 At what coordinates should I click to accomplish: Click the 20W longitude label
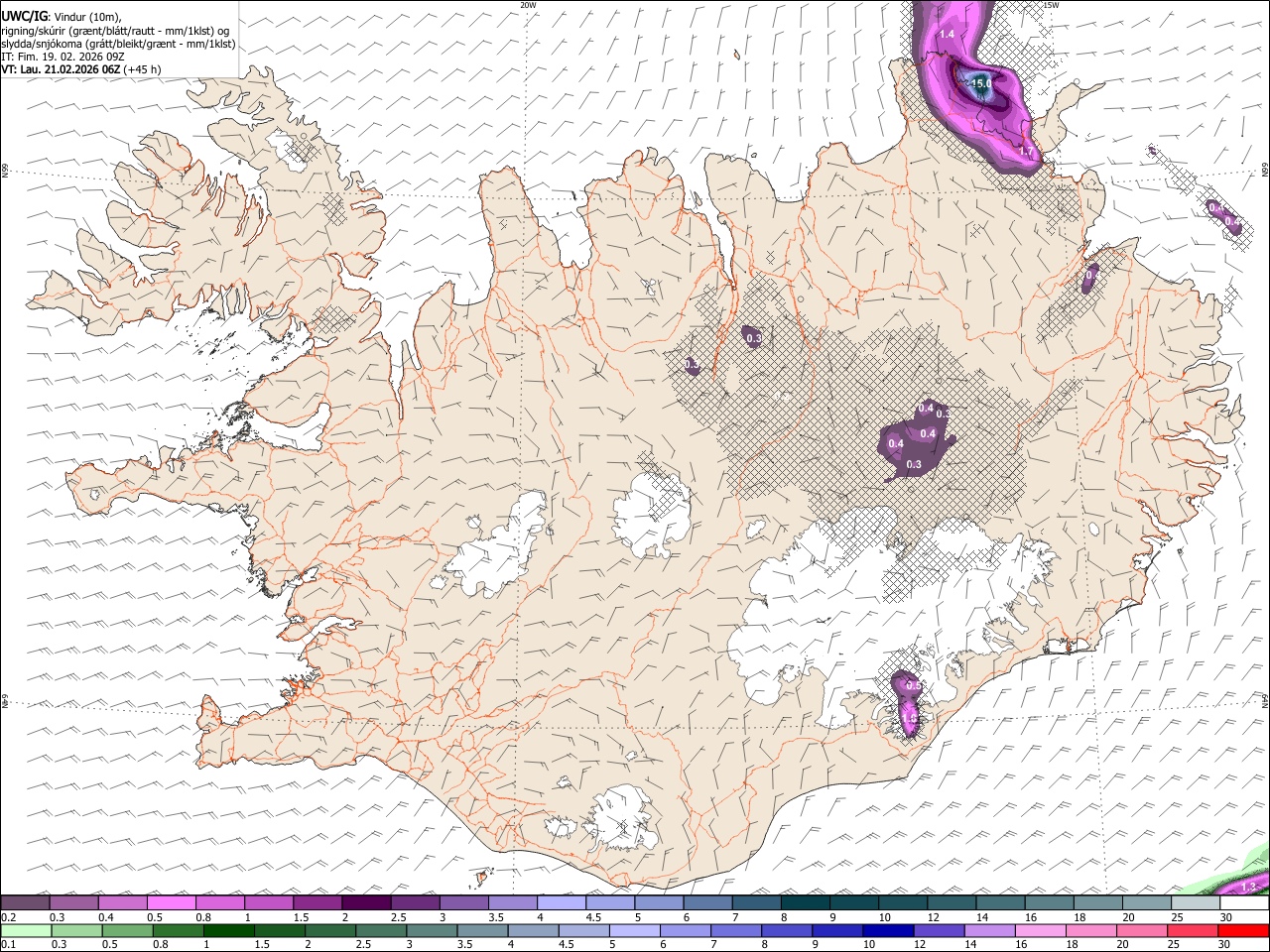click(528, 5)
